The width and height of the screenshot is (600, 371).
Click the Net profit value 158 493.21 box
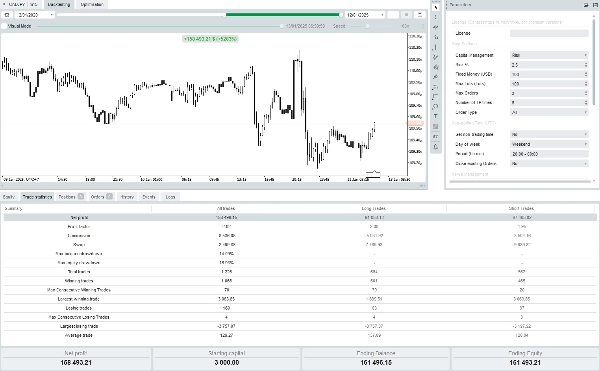point(76,358)
